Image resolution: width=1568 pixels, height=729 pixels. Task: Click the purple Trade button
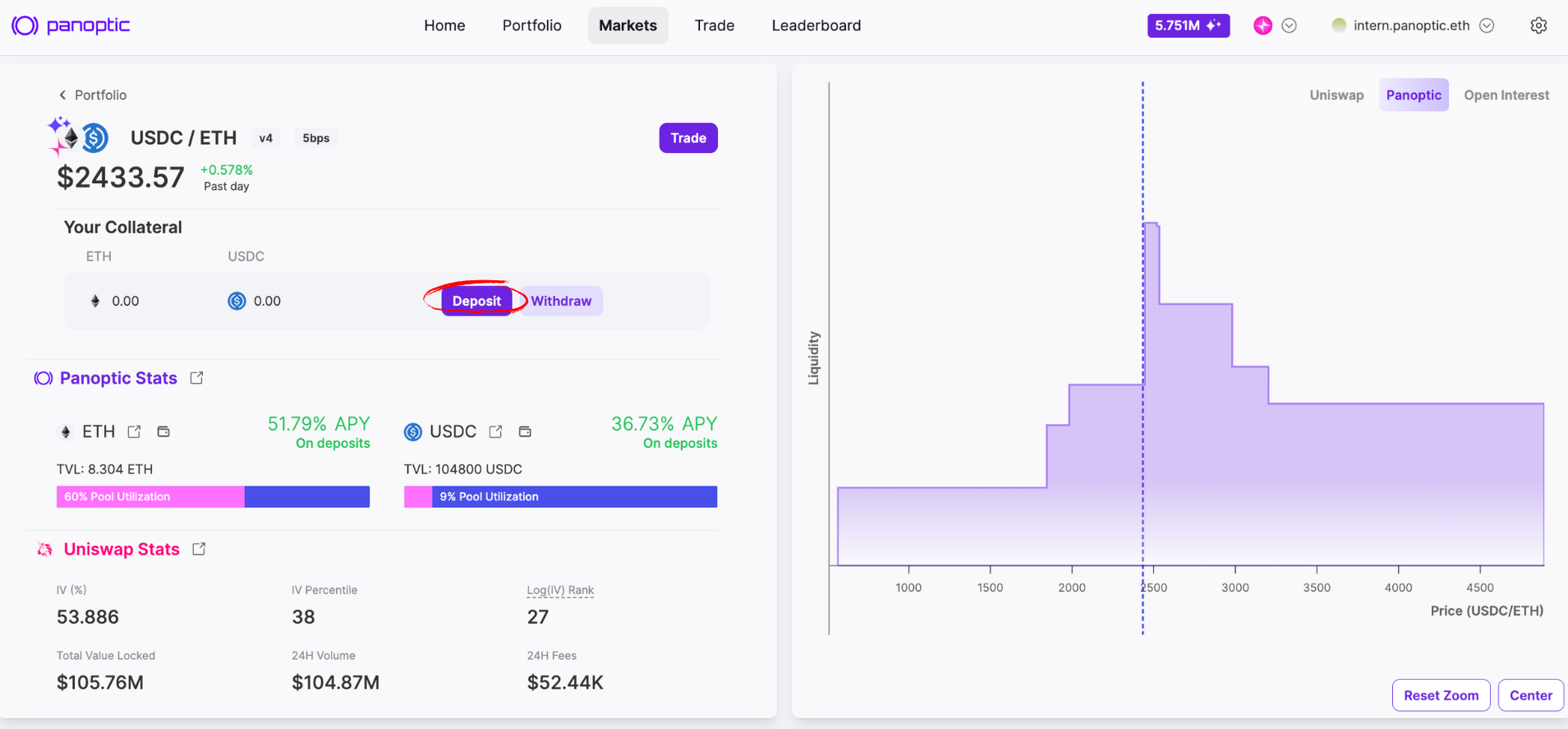(688, 138)
